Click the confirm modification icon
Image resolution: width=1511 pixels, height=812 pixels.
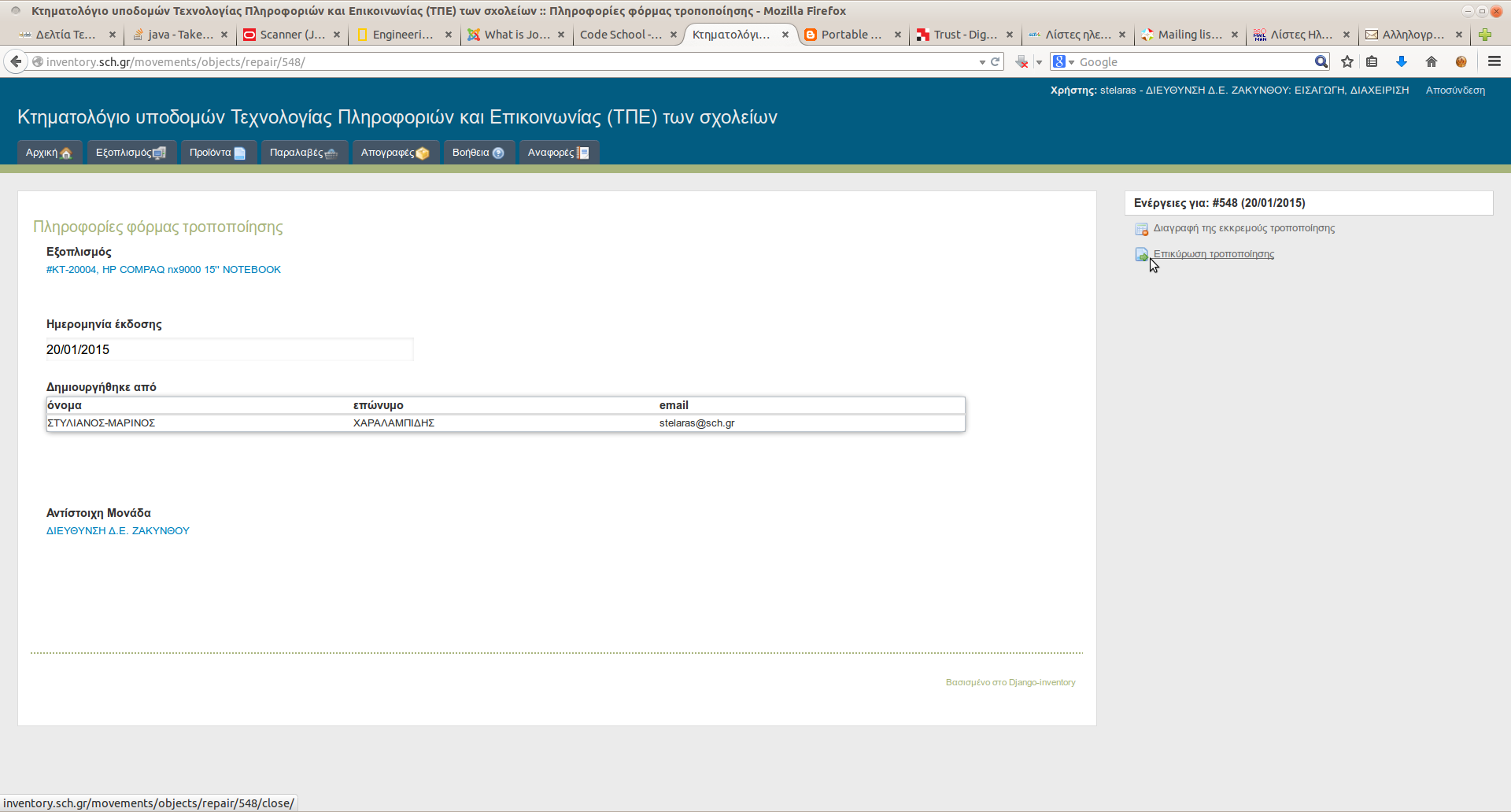click(1142, 254)
